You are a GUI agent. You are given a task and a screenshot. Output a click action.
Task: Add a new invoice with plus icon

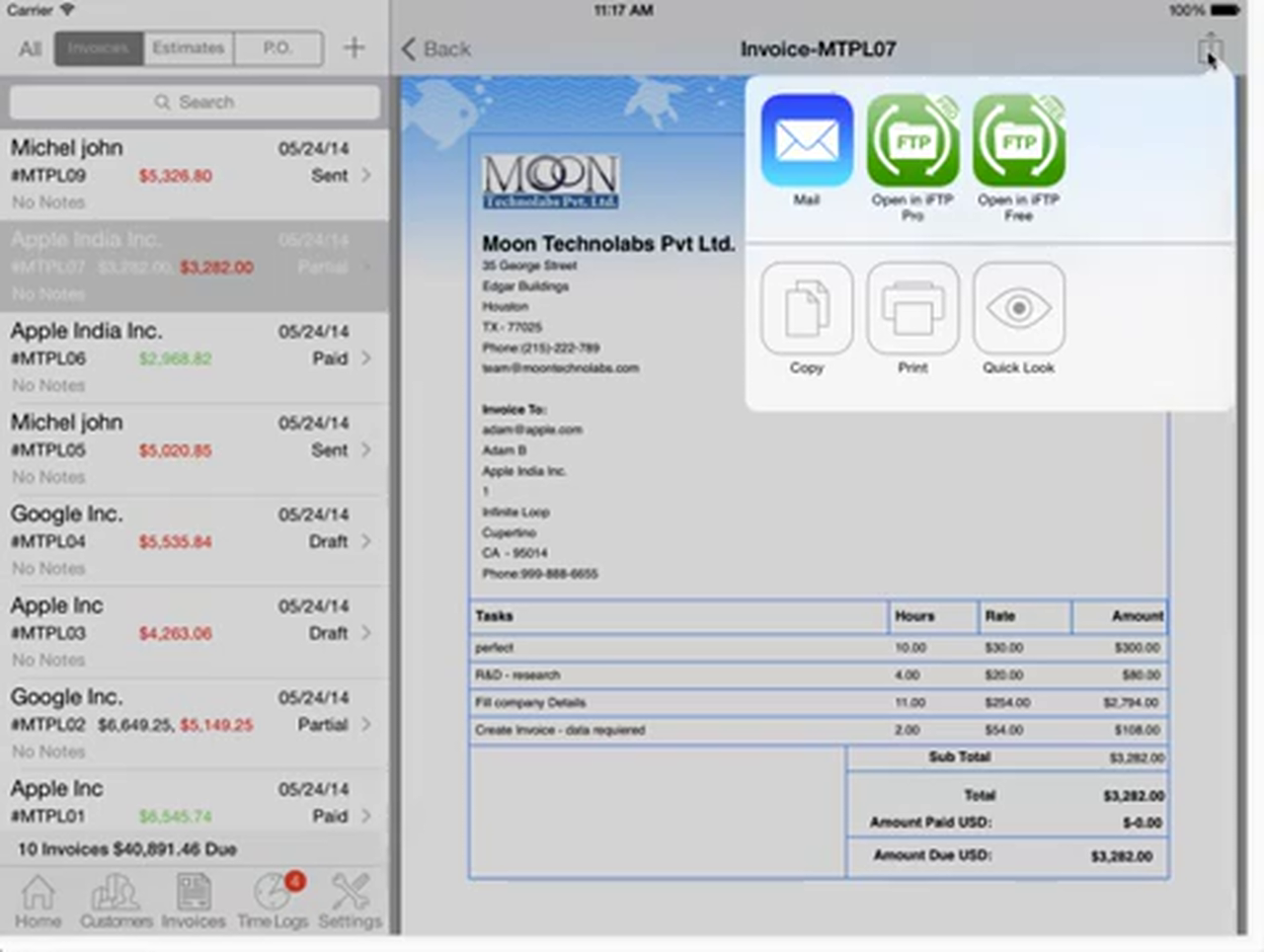pyautogui.click(x=354, y=47)
